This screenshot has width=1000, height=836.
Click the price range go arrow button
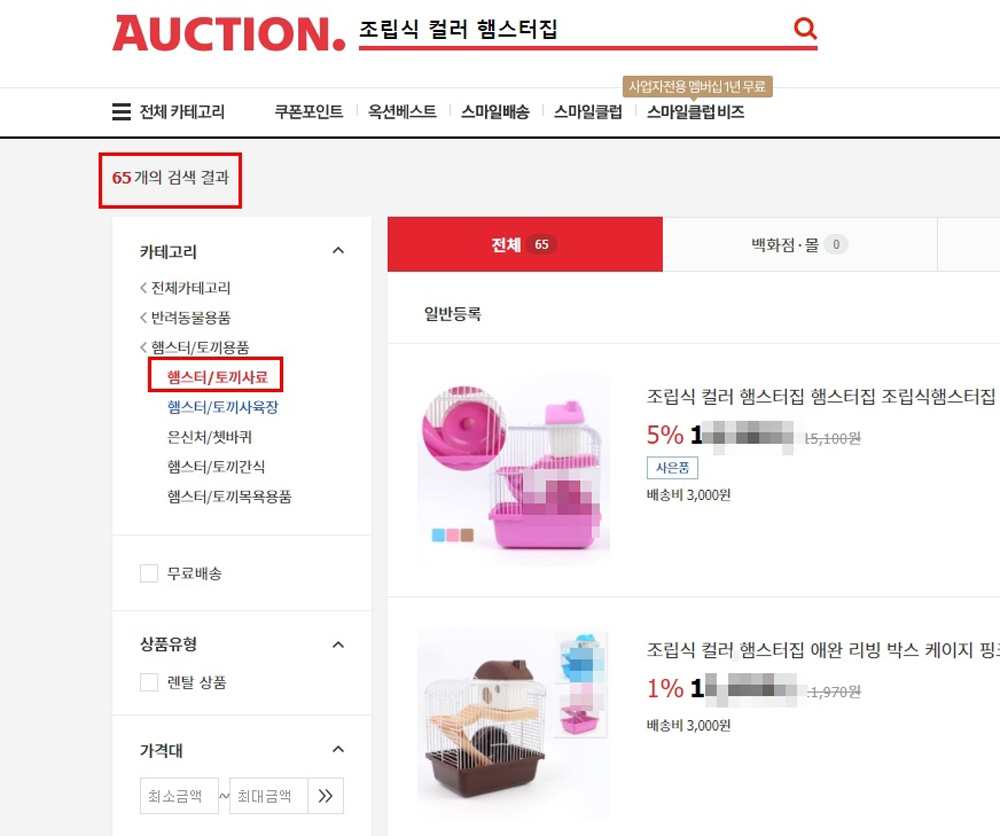point(325,795)
